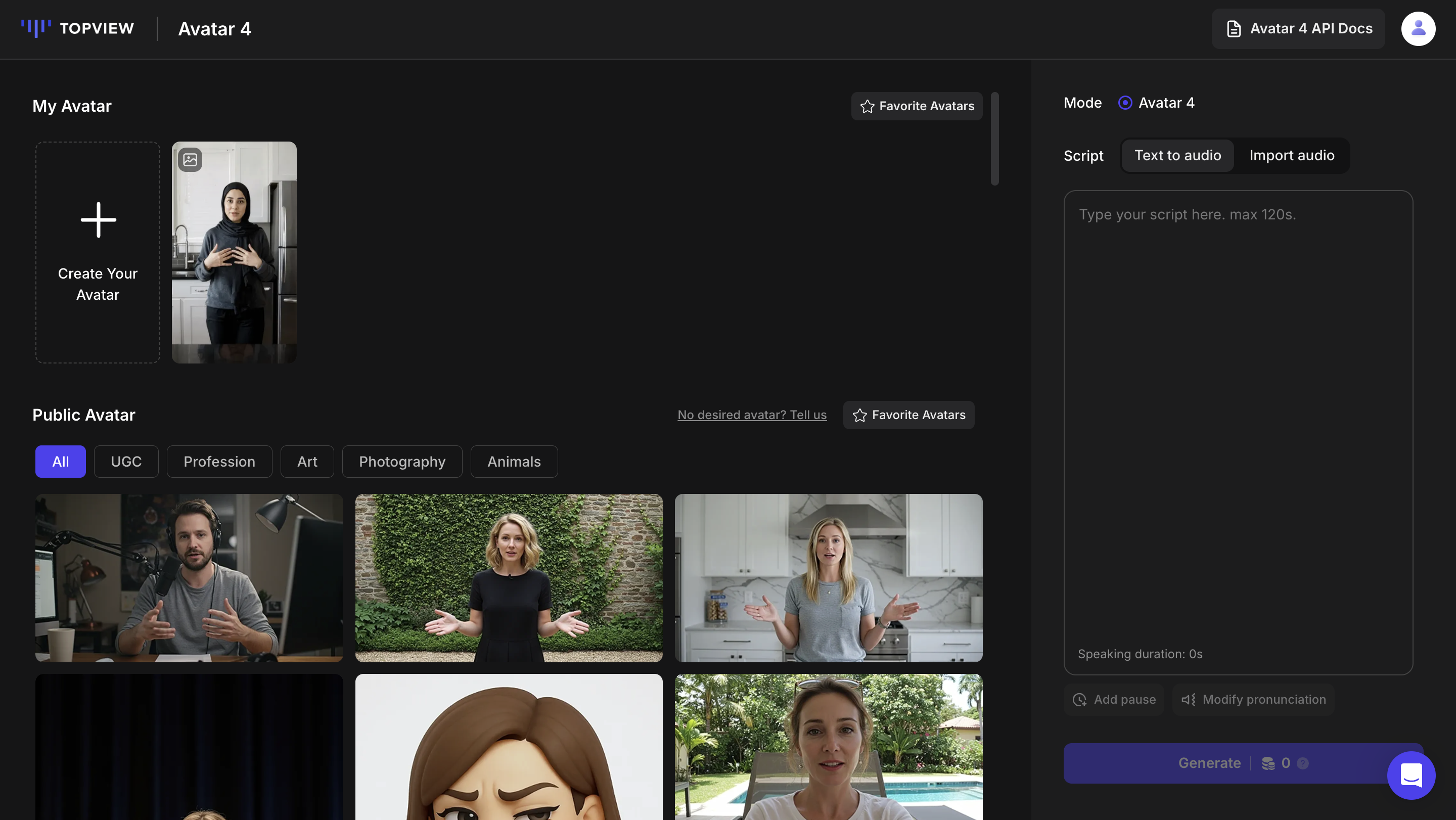The height and width of the screenshot is (820, 1456).
Task: Open the chat support bubble
Action: coord(1411,776)
